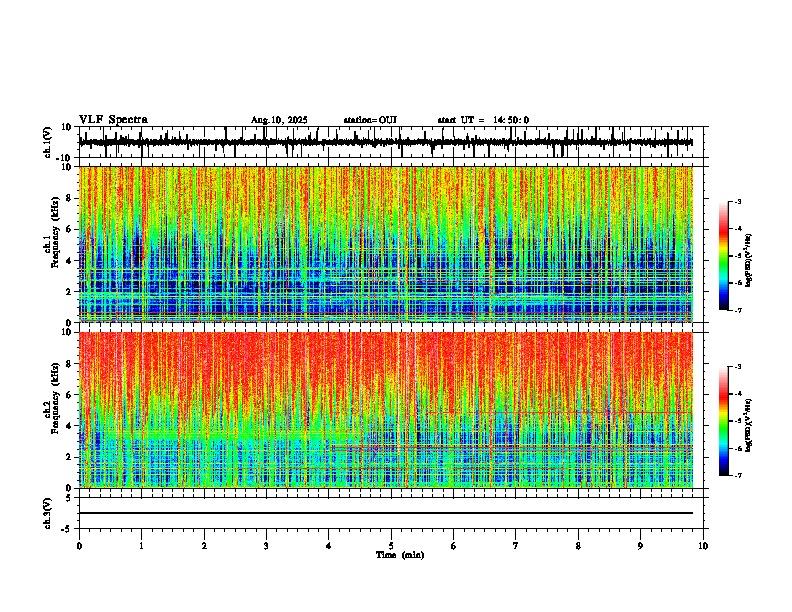792x612 pixels.
Task: Select the "start UT = 14:50:0" text
Action: tap(483, 120)
